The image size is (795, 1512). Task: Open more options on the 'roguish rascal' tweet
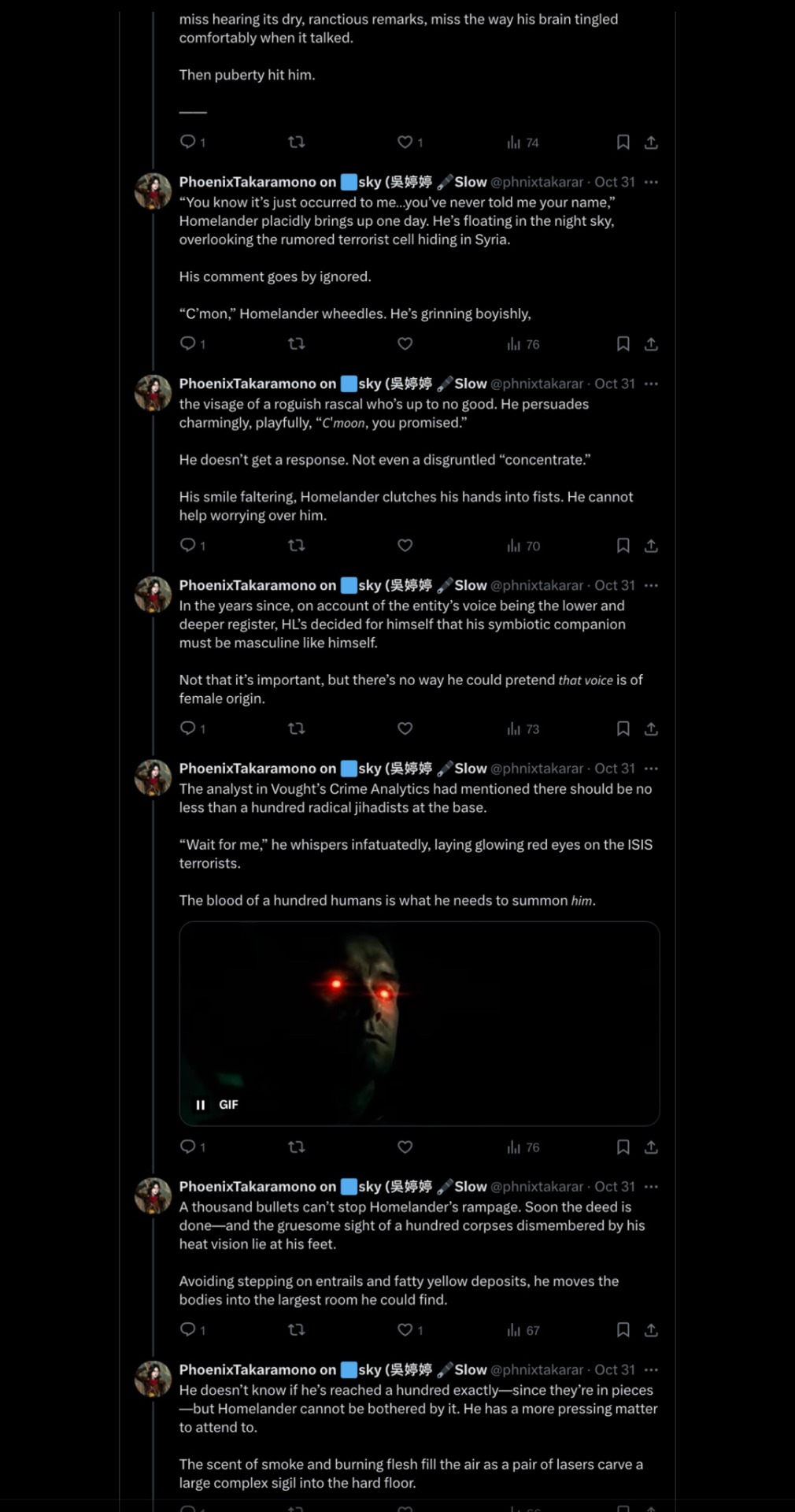coord(651,384)
